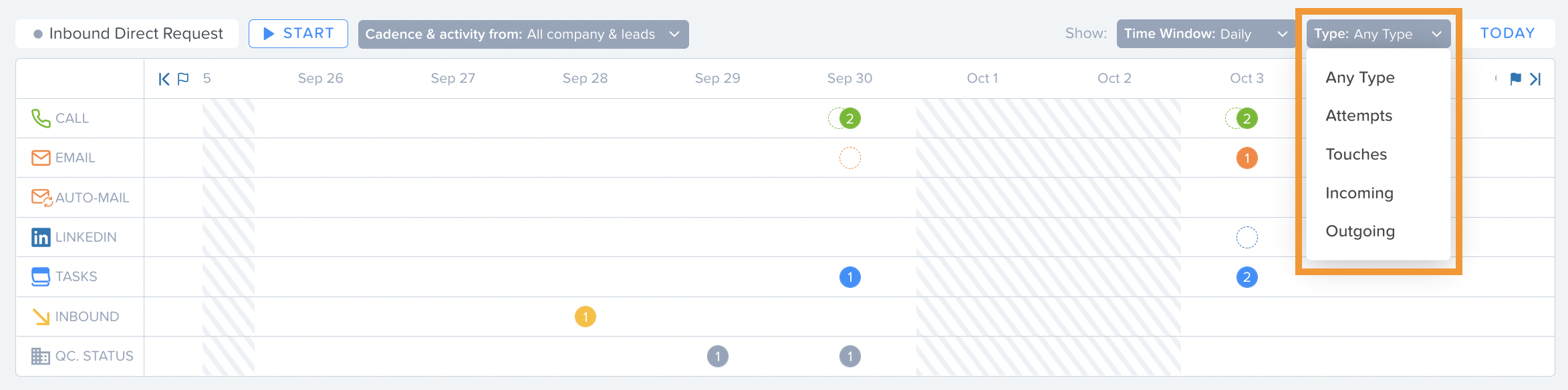Jump to last date arrow icon
Screen dimensions: 1568x390
(x=1535, y=79)
